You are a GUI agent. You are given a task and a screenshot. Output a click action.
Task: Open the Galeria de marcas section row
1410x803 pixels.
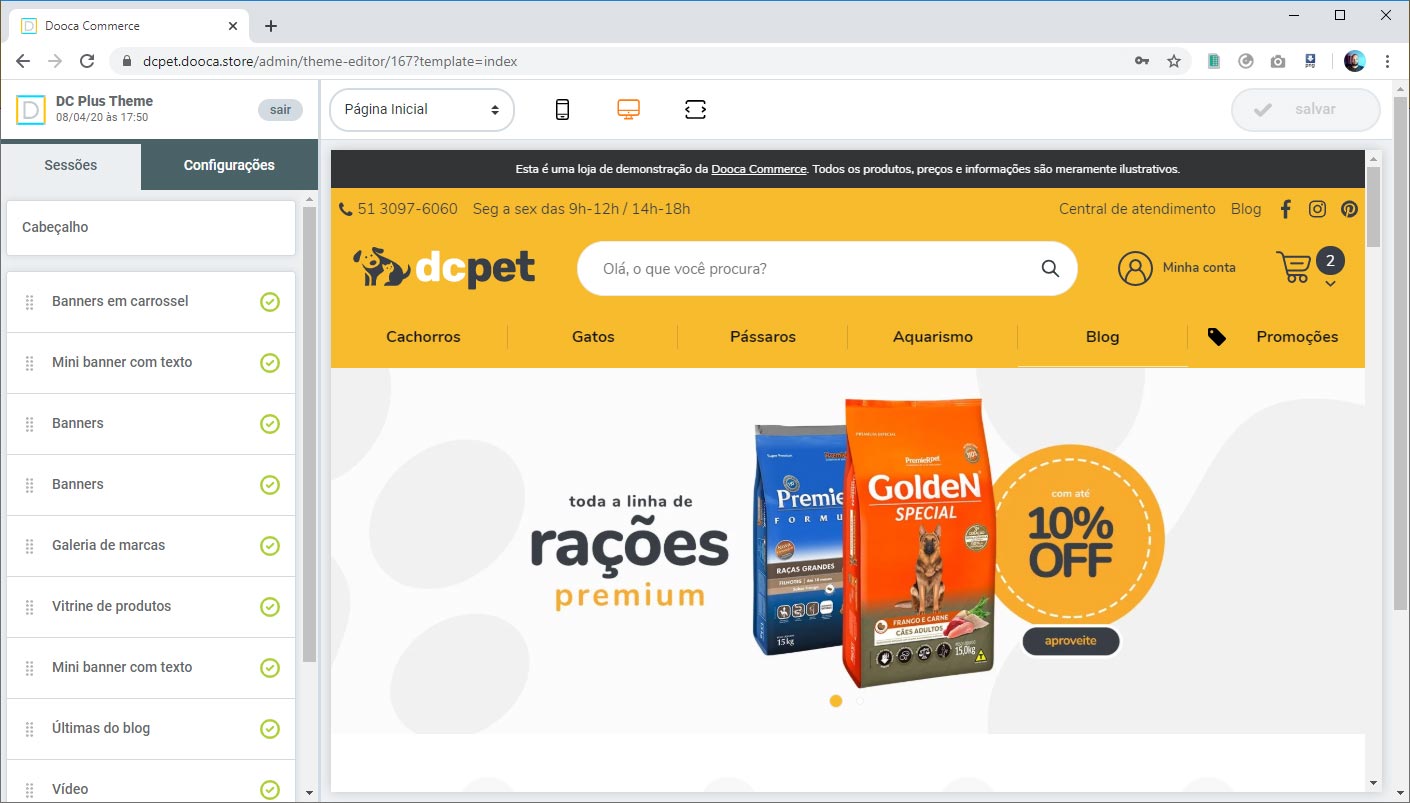pyautogui.click(x=151, y=546)
